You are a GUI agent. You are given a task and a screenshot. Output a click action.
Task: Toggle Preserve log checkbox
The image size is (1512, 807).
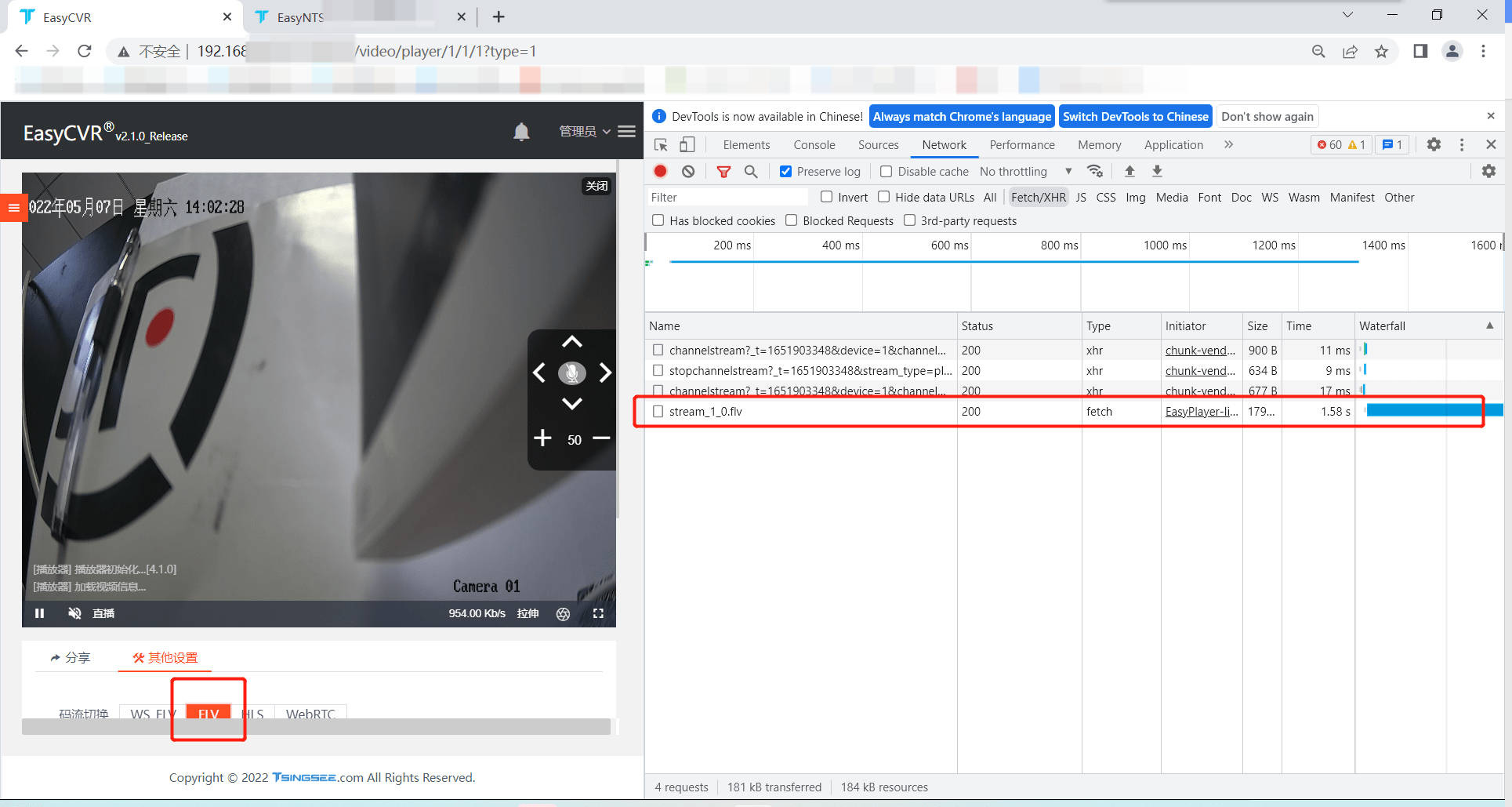[785, 171]
